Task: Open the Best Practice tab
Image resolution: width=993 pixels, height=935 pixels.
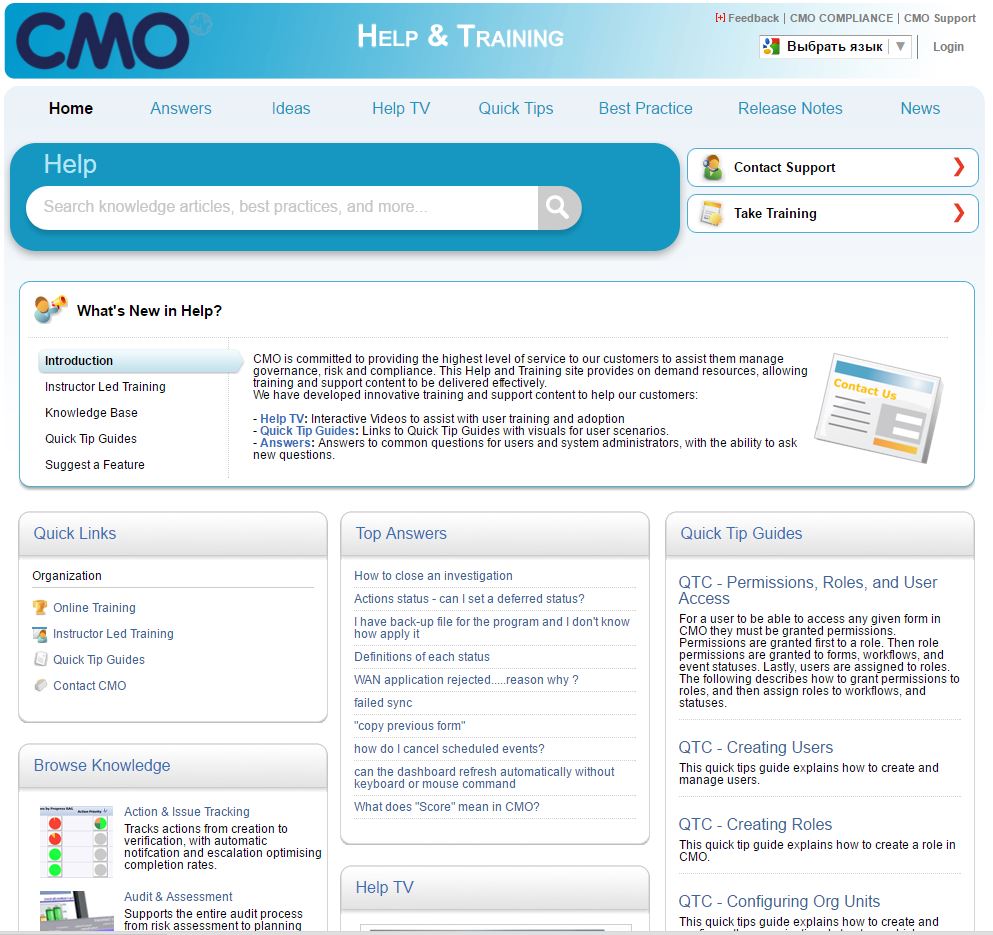Action: [x=646, y=108]
